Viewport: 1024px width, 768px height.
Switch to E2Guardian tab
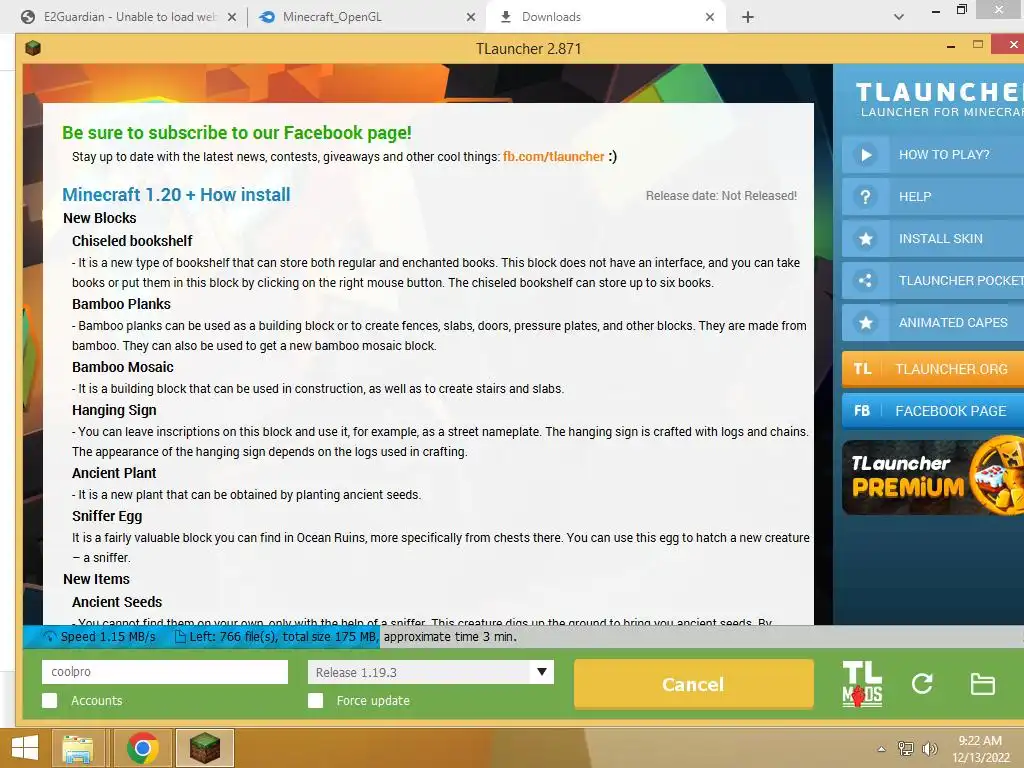[129, 17]
